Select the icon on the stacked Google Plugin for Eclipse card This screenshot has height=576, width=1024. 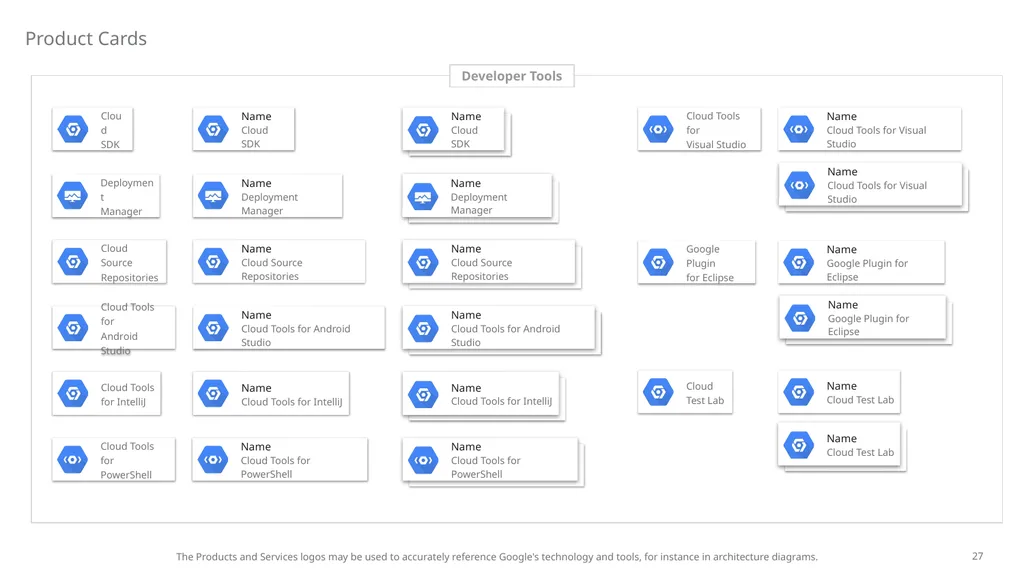click(800, 319)
